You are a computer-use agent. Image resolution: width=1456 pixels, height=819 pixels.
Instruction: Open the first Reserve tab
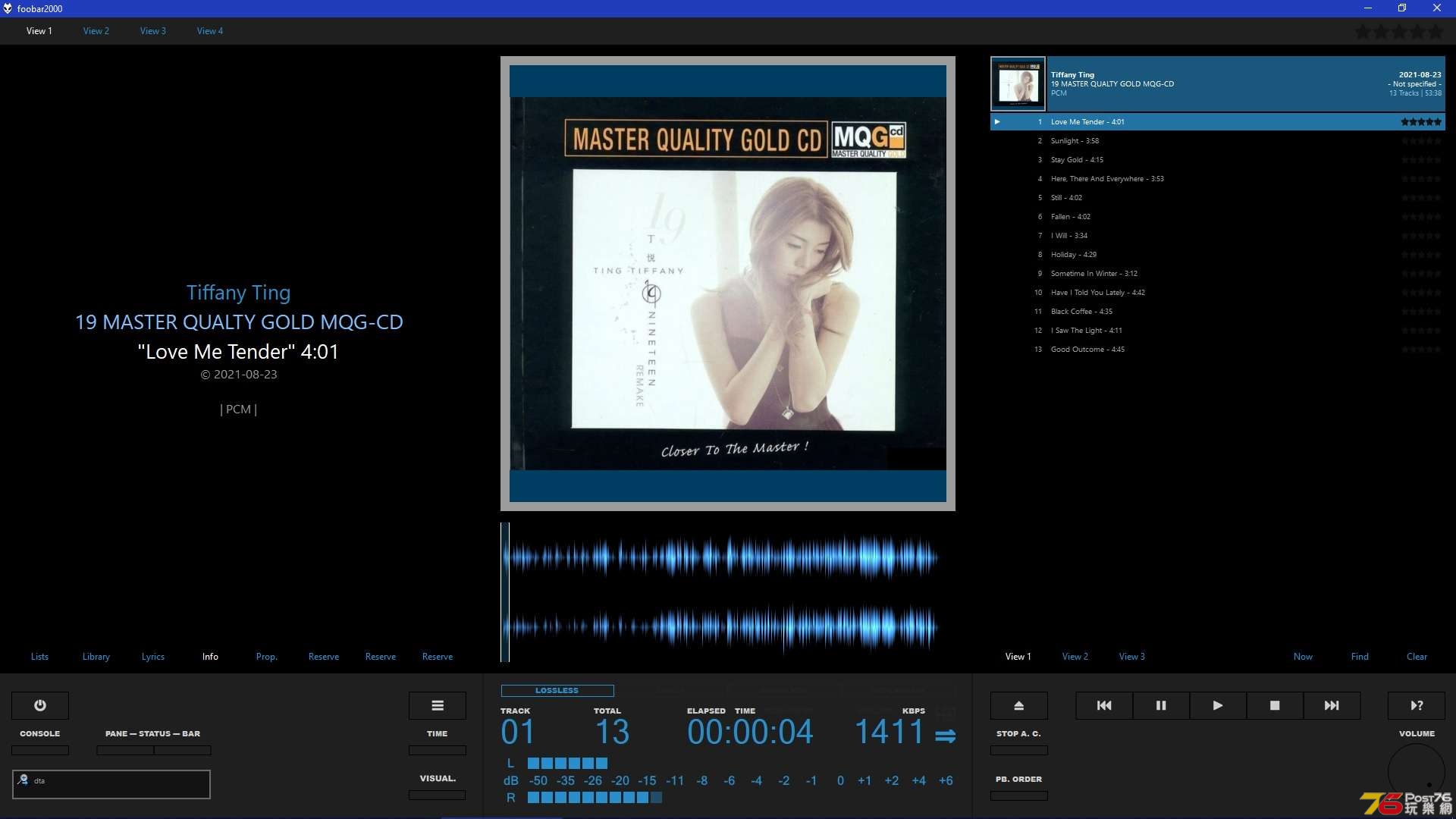(x=324, y=657)
